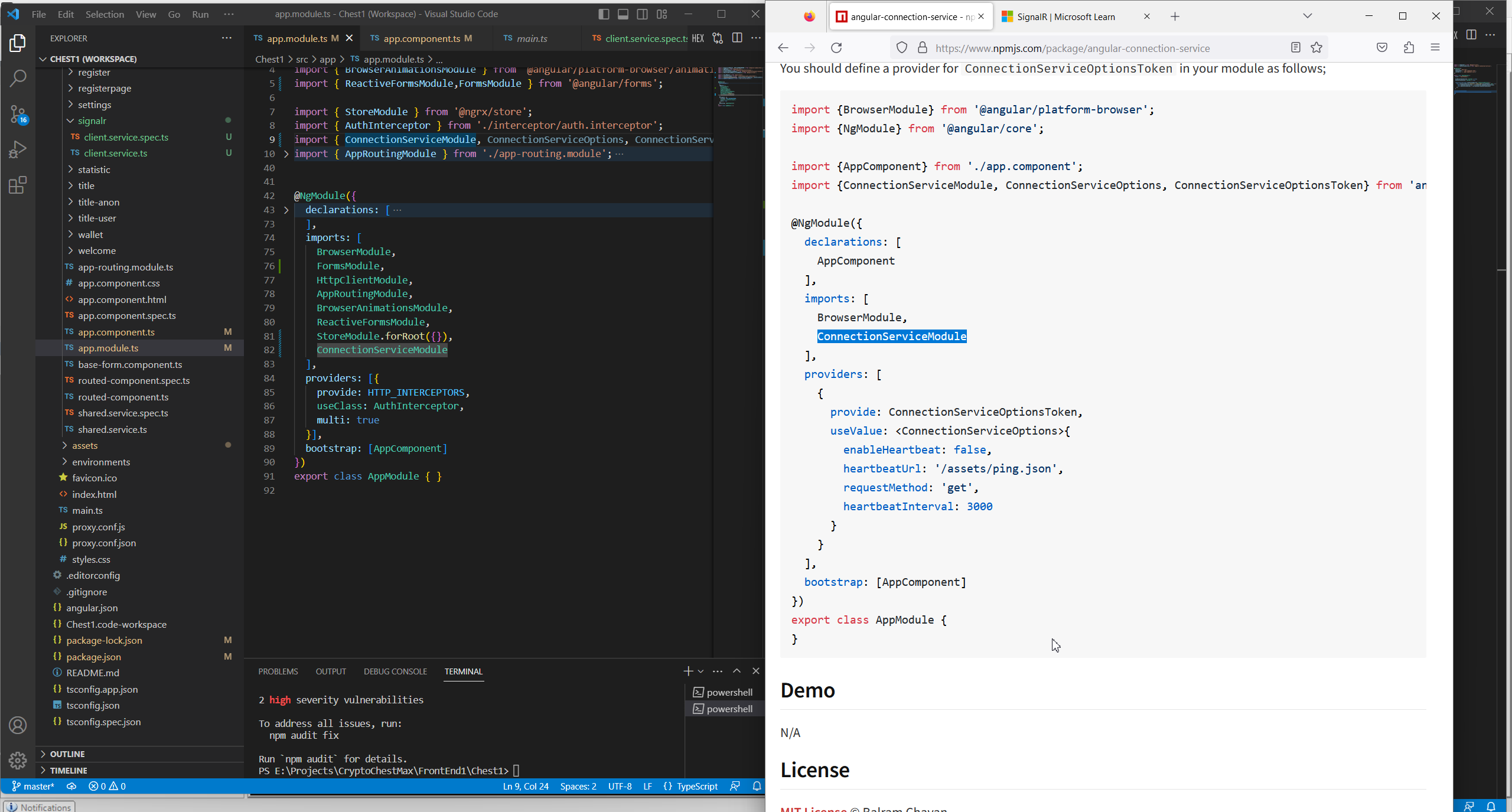Open the new terminal launch profile dropdown
The width and height of the screenshot is (1512, 812).
point(701,671)
